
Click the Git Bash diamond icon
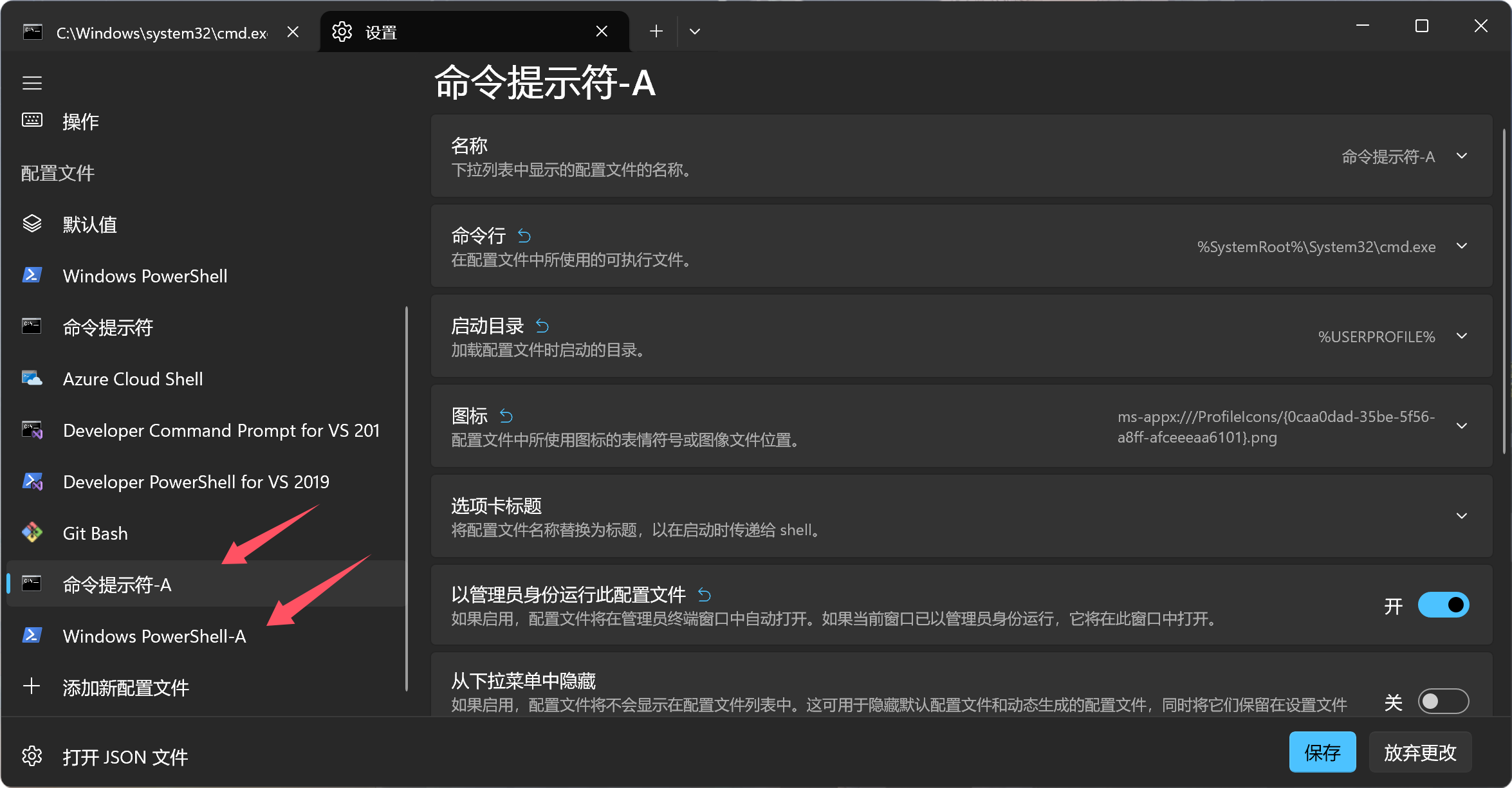tap(32, 532)
